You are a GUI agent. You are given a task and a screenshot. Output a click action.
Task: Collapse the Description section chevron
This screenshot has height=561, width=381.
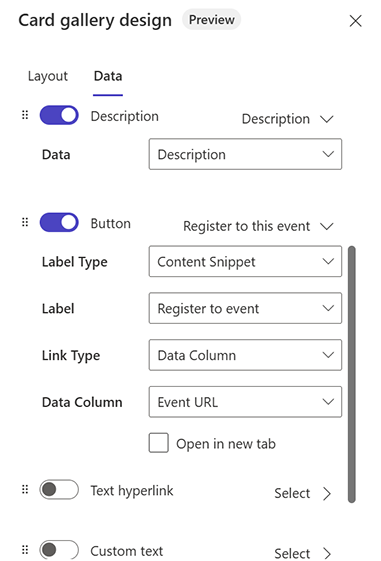pos(327,119)
